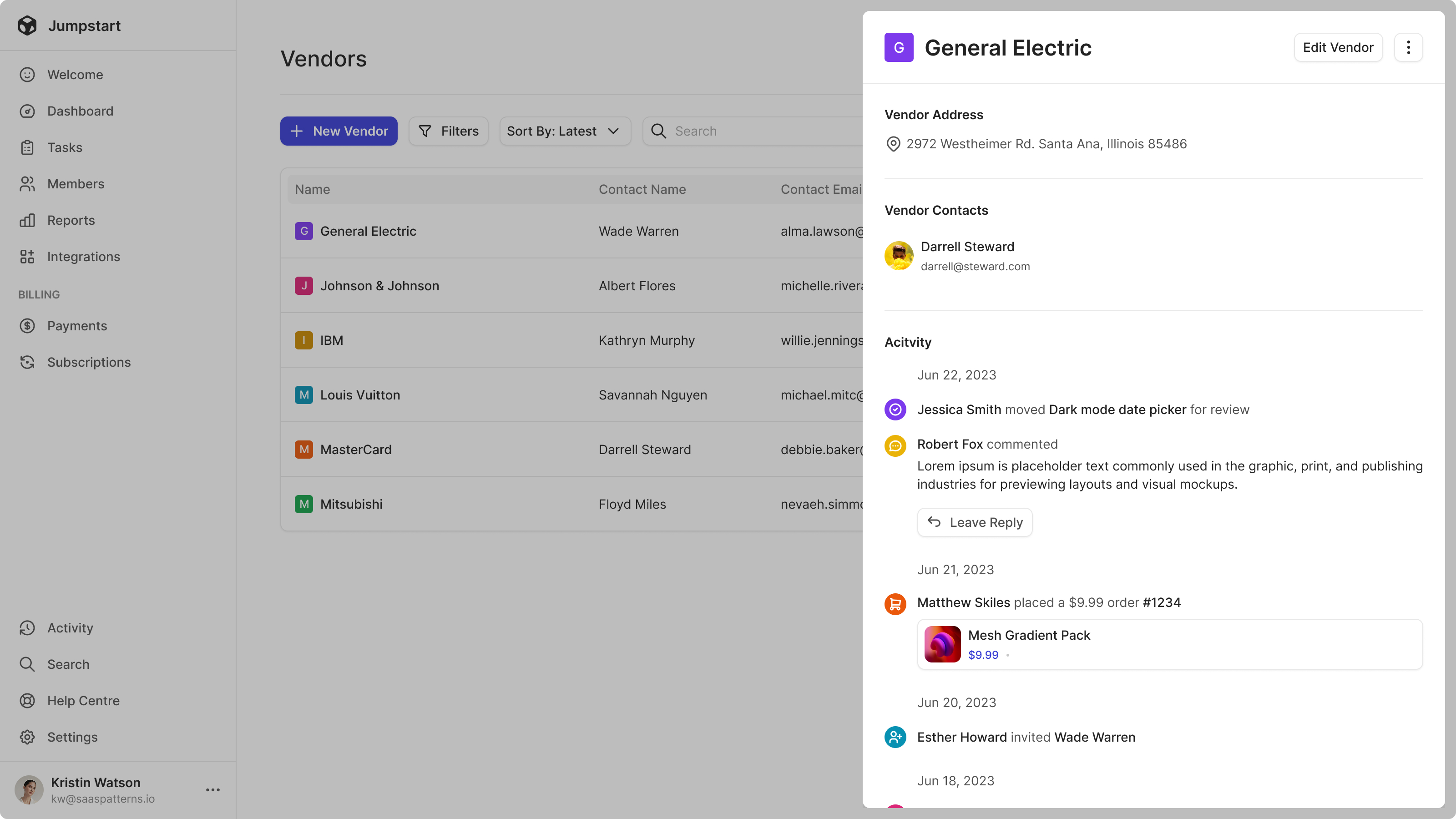Viewport: 1456px width, 819px height.
Task: Open Subscriptions under Billing
Action: (x=89, y=362)
